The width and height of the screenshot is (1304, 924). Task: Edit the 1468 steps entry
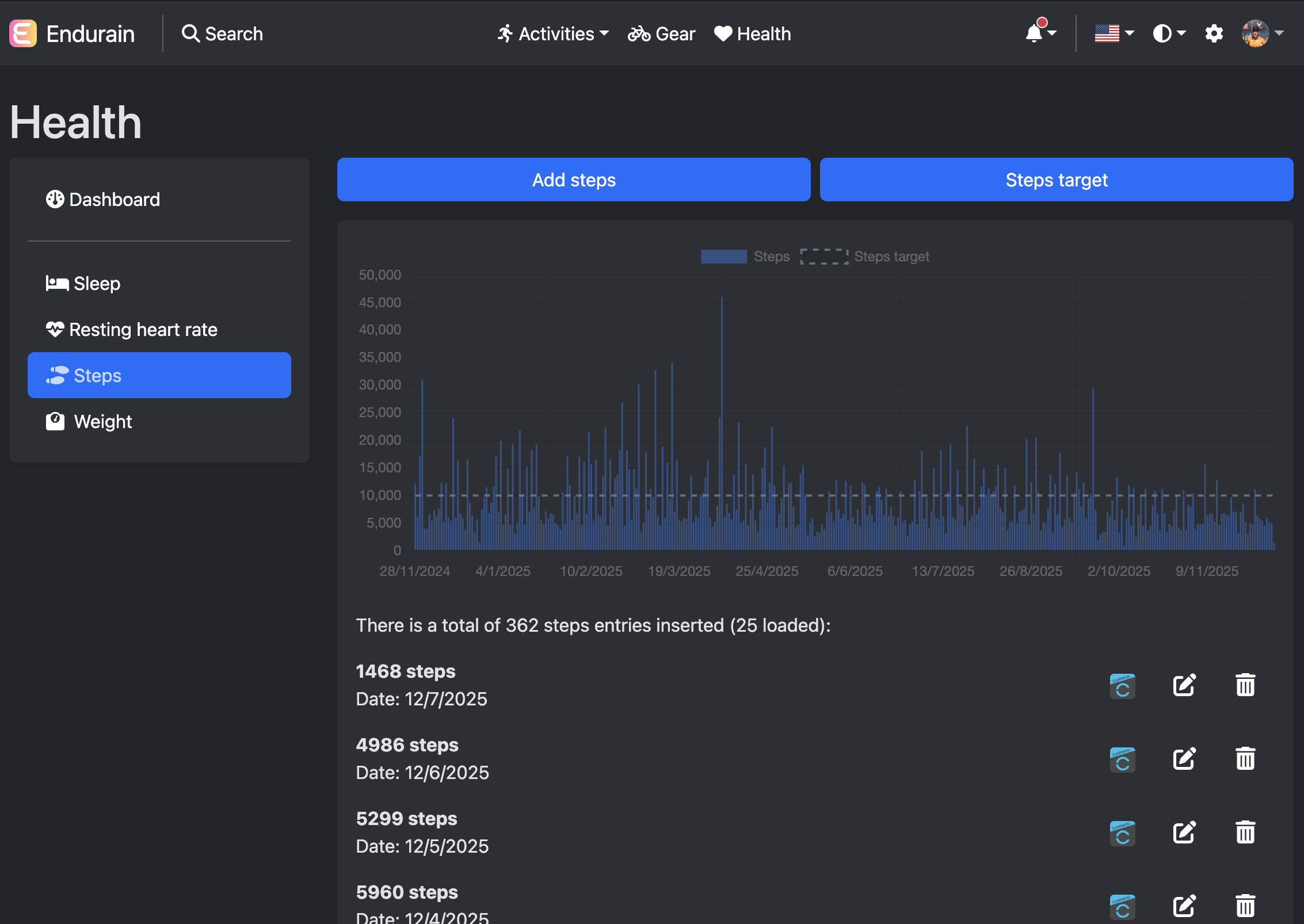coord(1184,685)
